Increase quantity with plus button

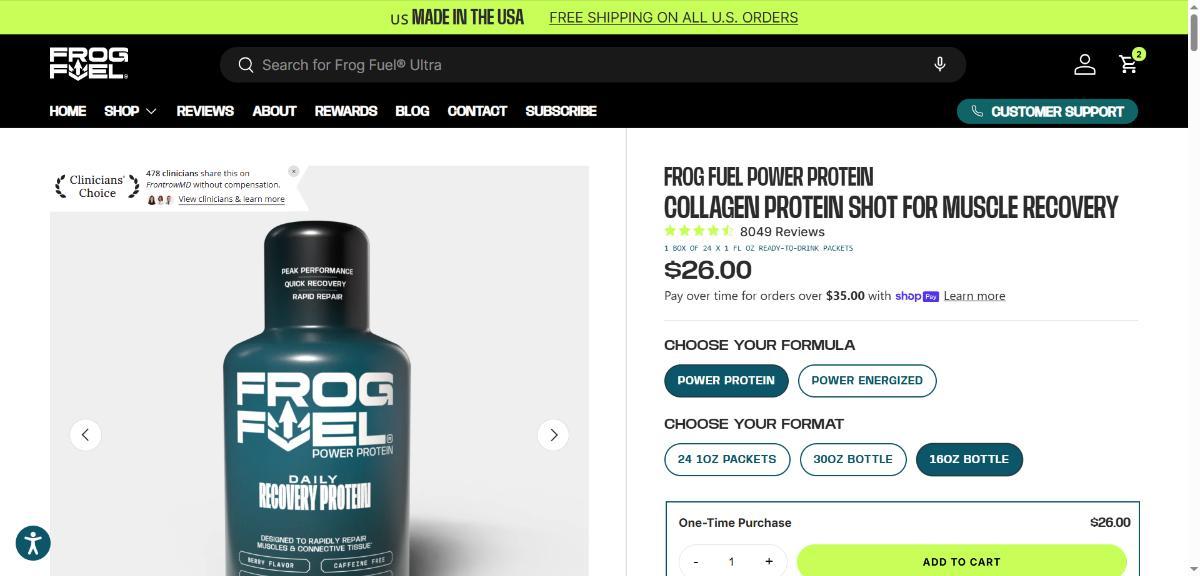(769, 562)
